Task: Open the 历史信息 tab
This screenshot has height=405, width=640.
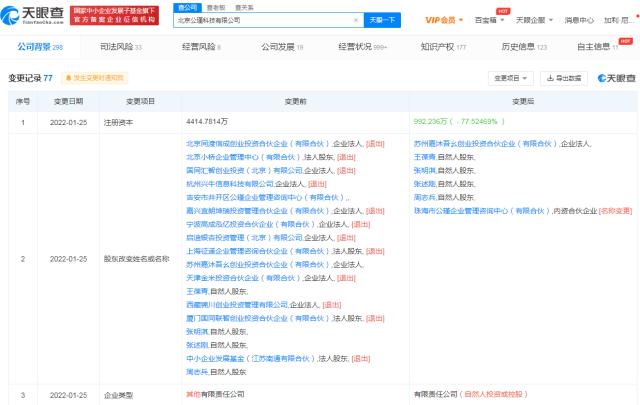Action: click(x=523, y=46)
